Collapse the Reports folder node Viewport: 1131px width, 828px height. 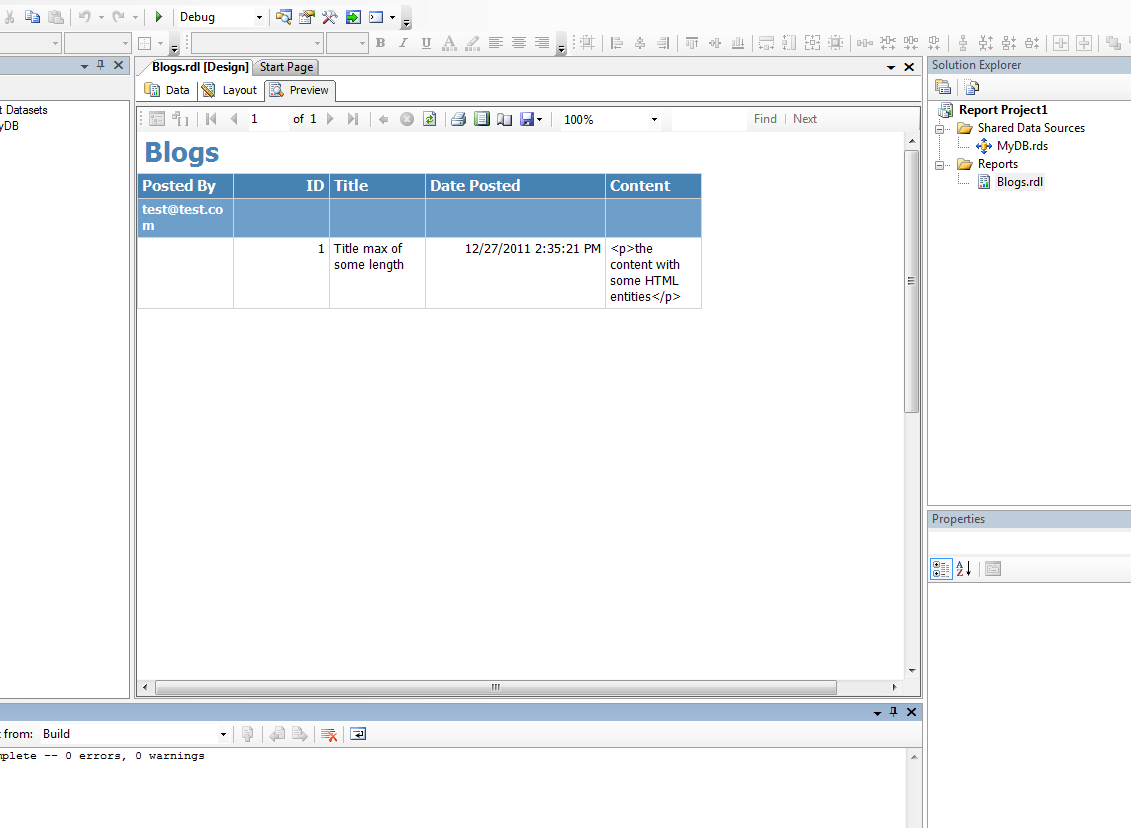coord(939,164)
